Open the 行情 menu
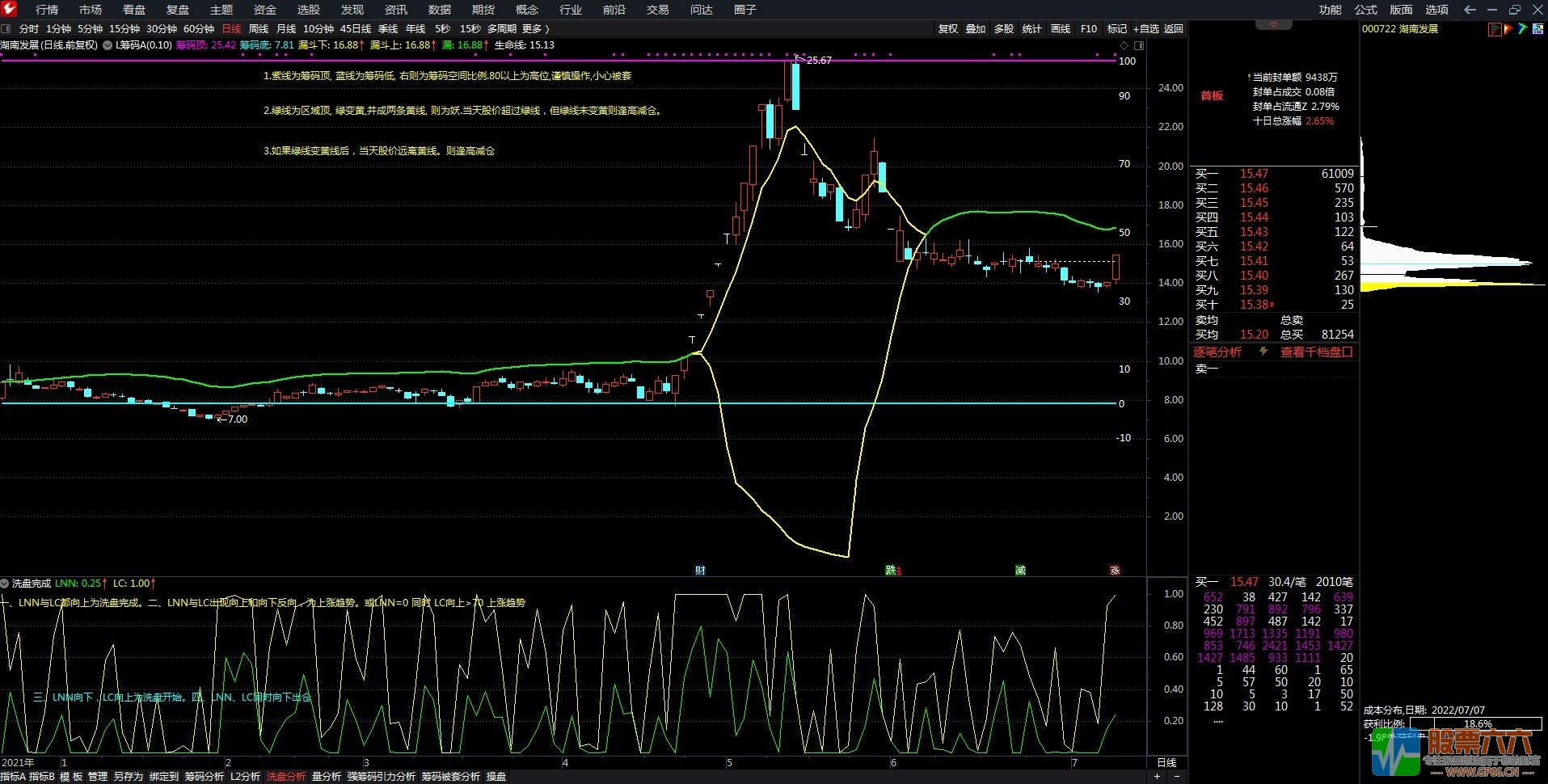Image resolution: width=1548 pixels, height=784 pixels. click(47, 10)
